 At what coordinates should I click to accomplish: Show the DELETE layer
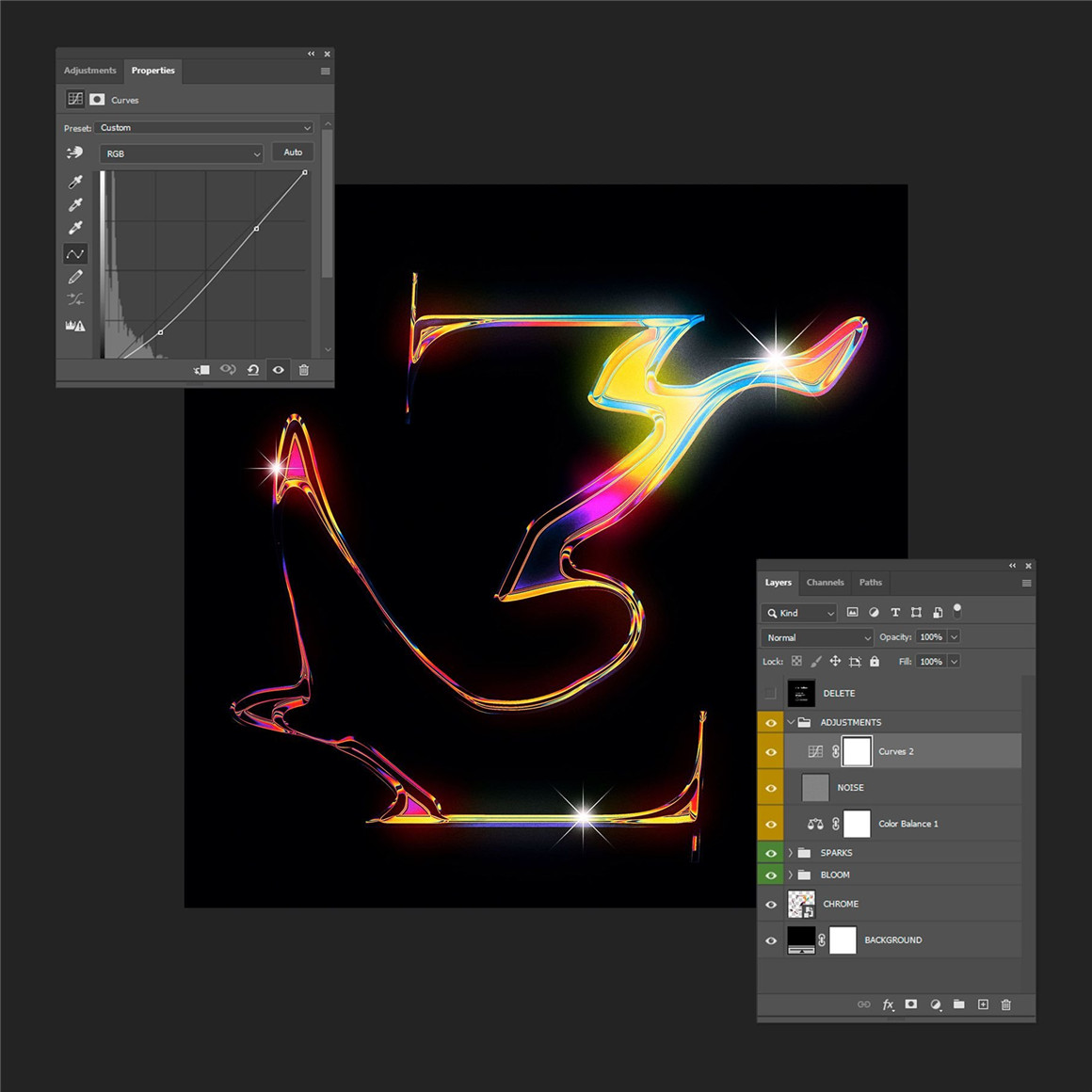click(x=771, y=693)
